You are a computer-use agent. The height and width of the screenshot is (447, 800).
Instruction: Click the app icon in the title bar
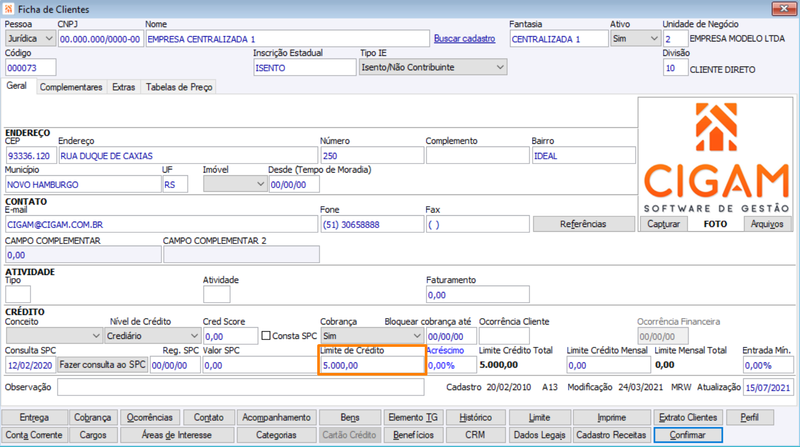(9, 9)
